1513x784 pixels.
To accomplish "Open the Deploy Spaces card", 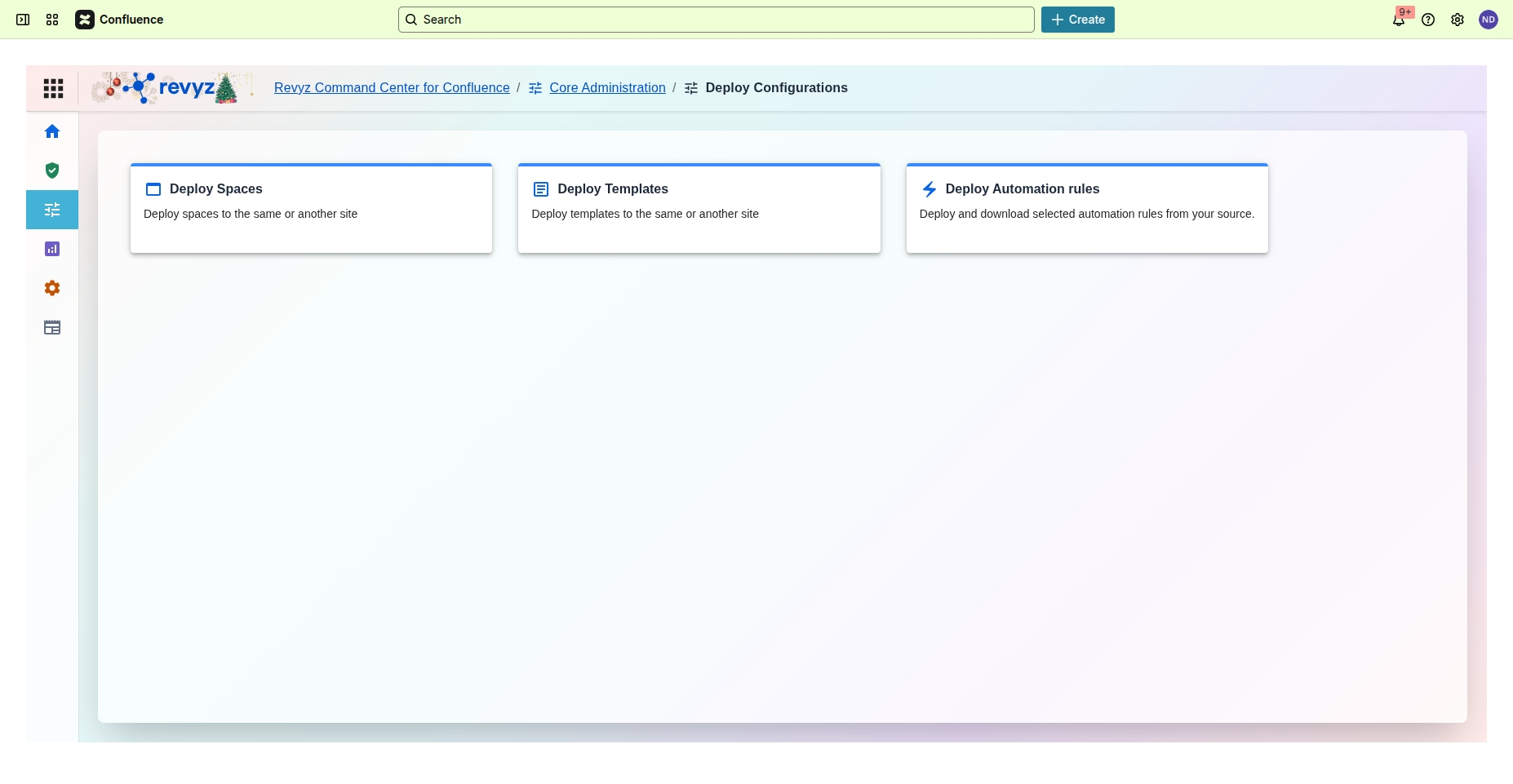I will tap(311, 208).
